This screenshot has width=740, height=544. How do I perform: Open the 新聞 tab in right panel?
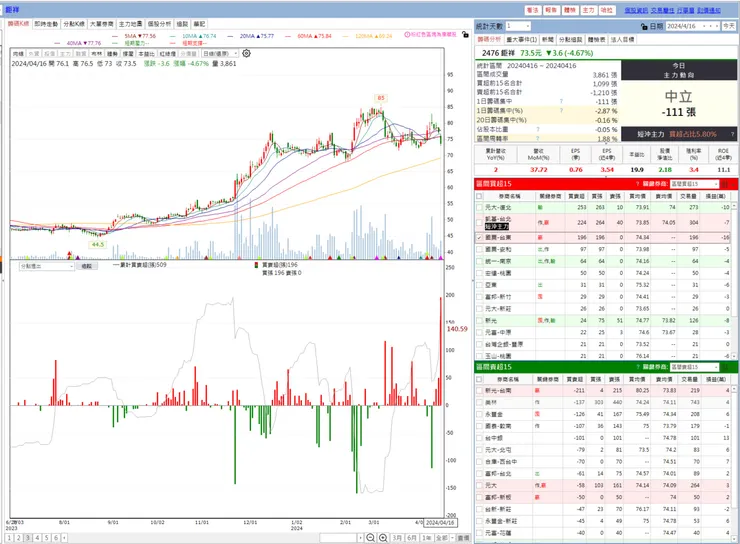547,40
